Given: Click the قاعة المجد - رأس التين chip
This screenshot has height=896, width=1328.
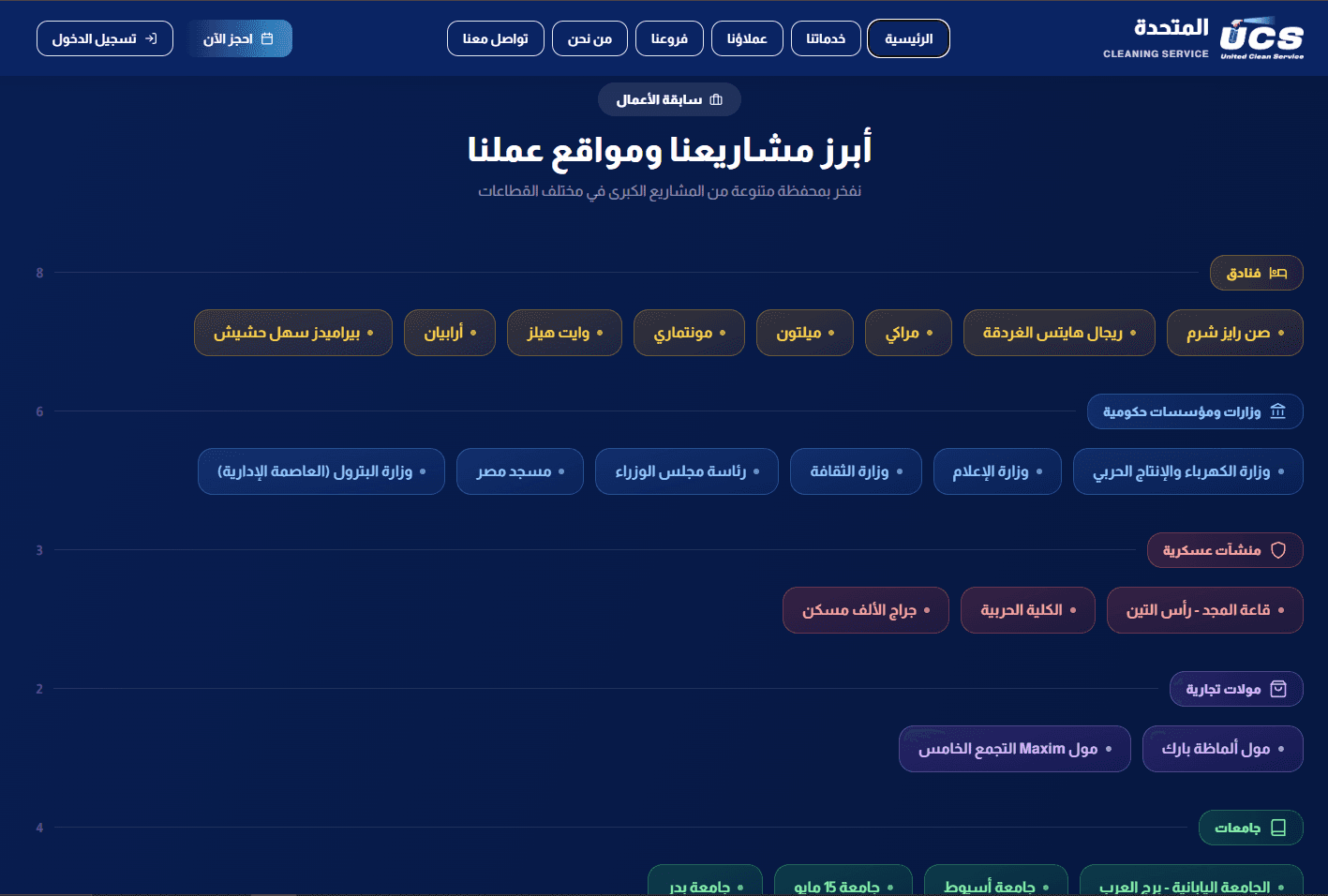Looking at the screenshot, I should (x=1205, y=610).
